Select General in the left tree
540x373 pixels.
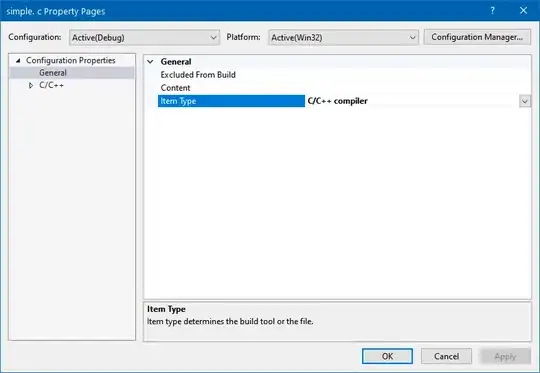pyautogui.click(x=53, y=73)
